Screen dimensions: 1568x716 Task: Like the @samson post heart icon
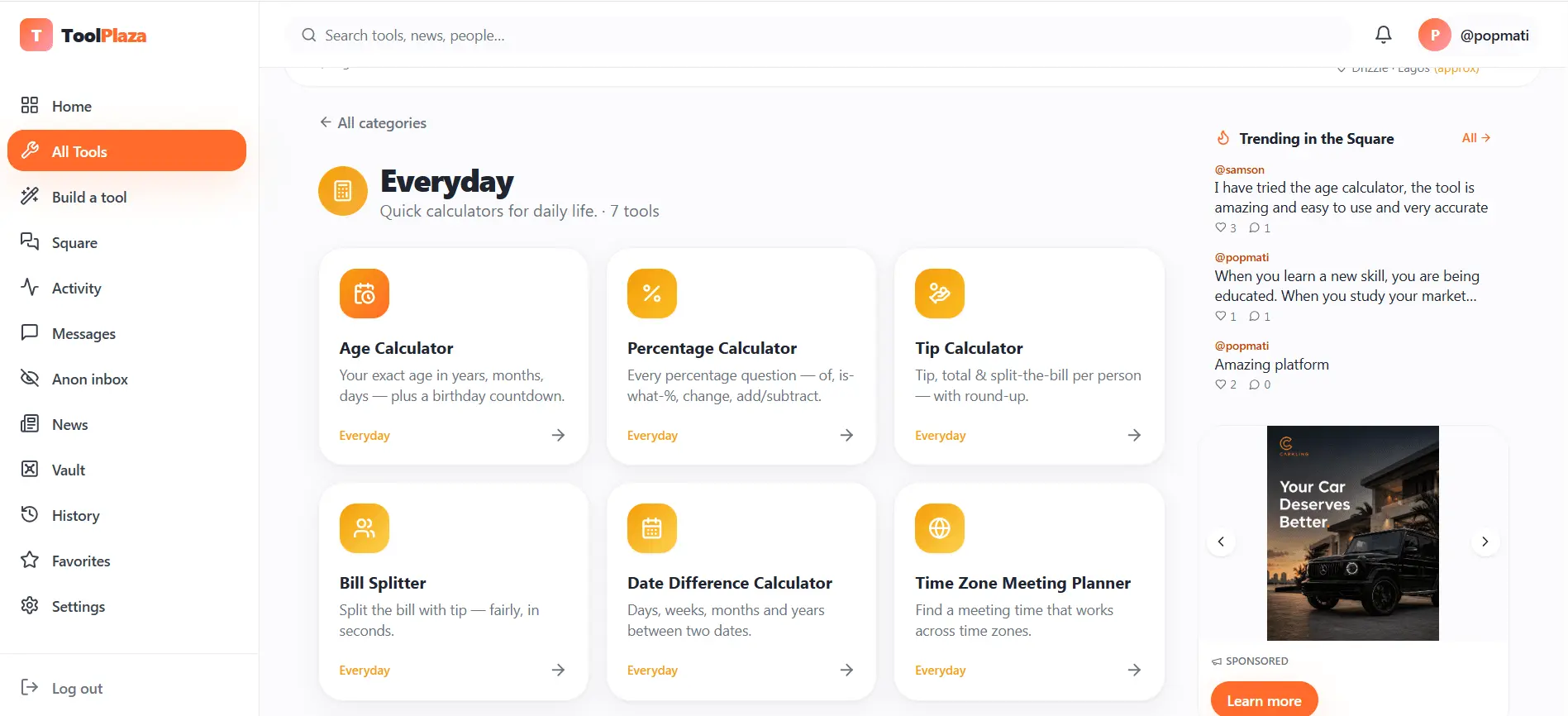point(1221,227)
